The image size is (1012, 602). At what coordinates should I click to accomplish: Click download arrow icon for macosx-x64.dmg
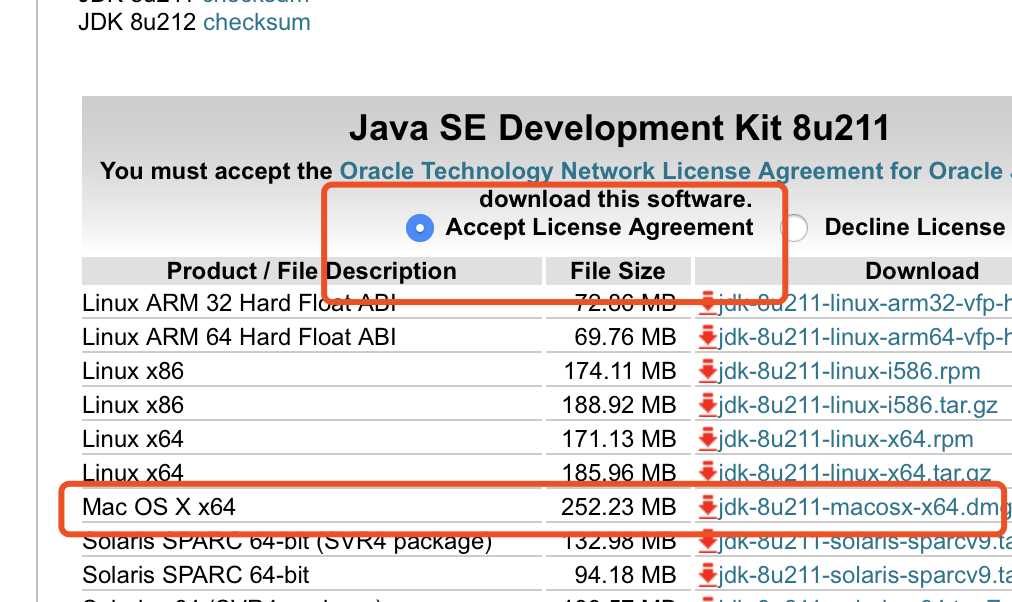(708, 507)
